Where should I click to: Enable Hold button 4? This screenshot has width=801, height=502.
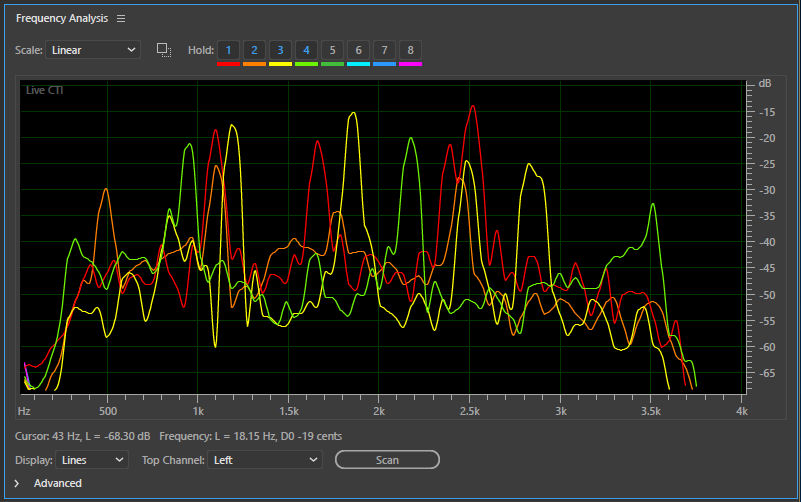click(x=306, y=50)
